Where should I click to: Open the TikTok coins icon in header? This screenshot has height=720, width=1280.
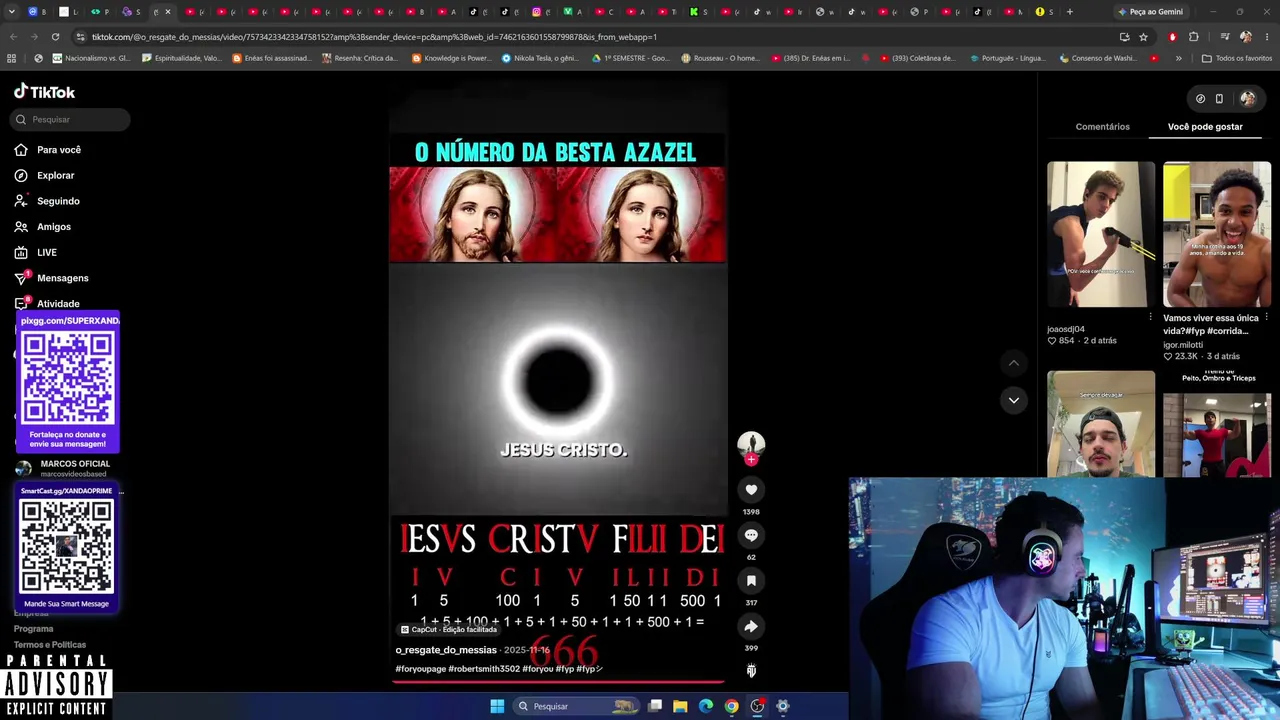point(1200,98)
